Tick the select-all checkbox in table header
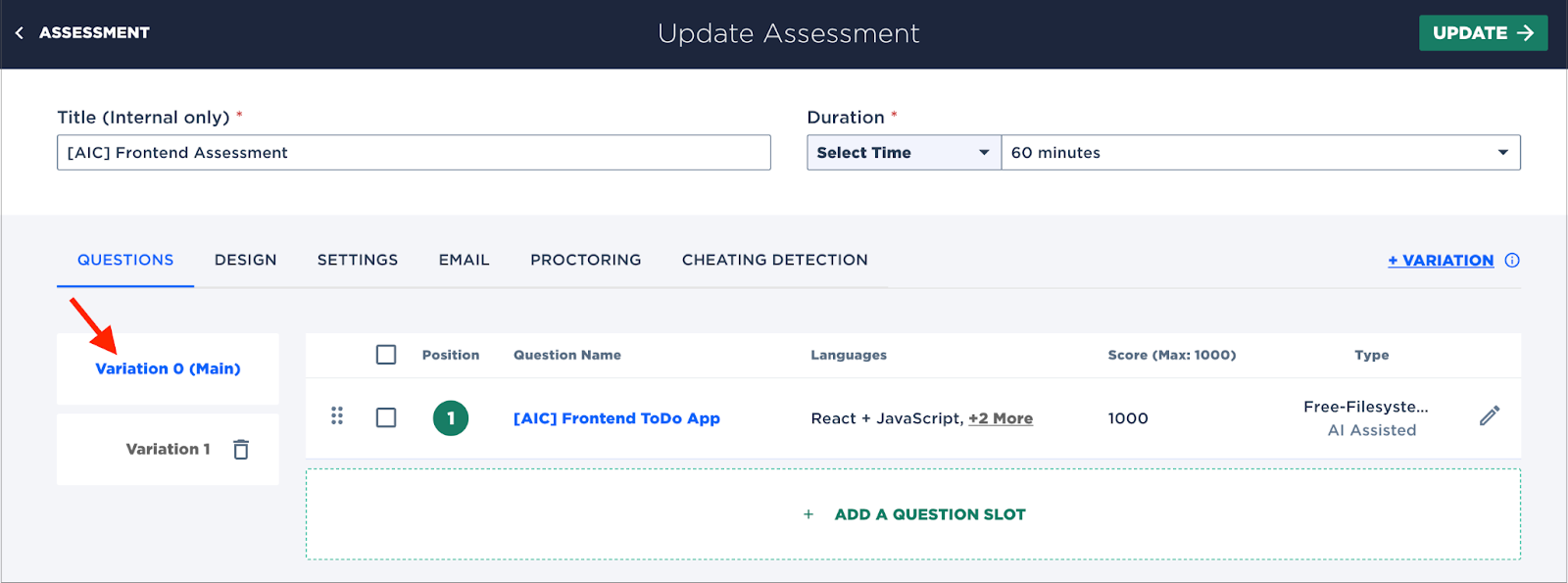The image size is (1568, 583). (386, 355)
